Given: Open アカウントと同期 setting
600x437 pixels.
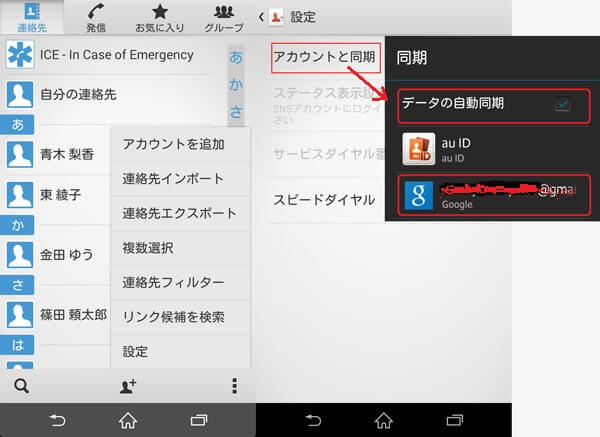Looking at the screenshot, I should (326, 57).
